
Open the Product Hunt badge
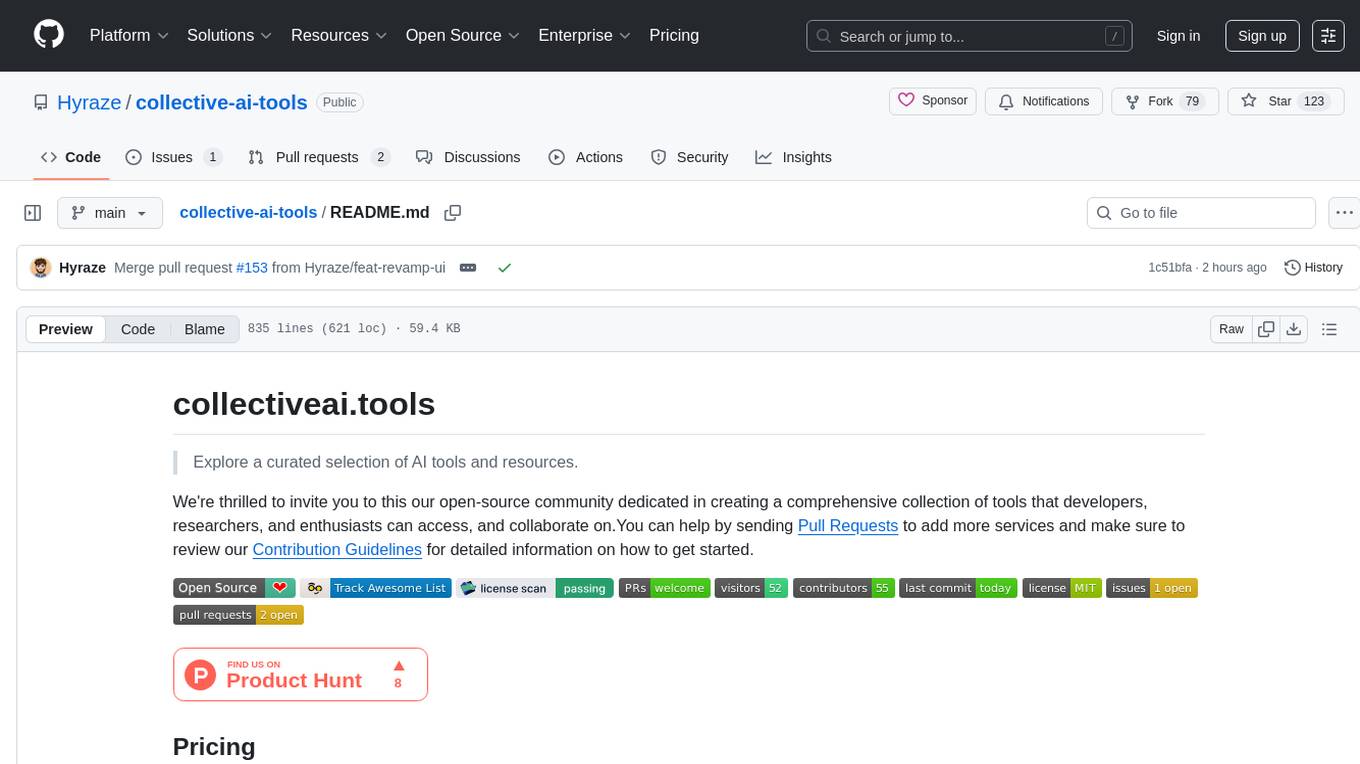pos(300,674)
